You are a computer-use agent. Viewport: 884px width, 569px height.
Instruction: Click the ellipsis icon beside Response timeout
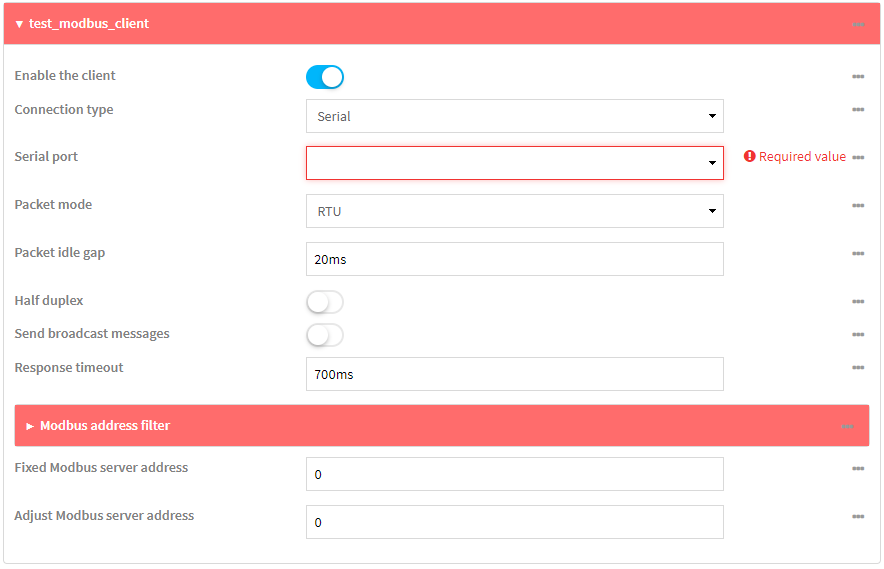(857, 368)
